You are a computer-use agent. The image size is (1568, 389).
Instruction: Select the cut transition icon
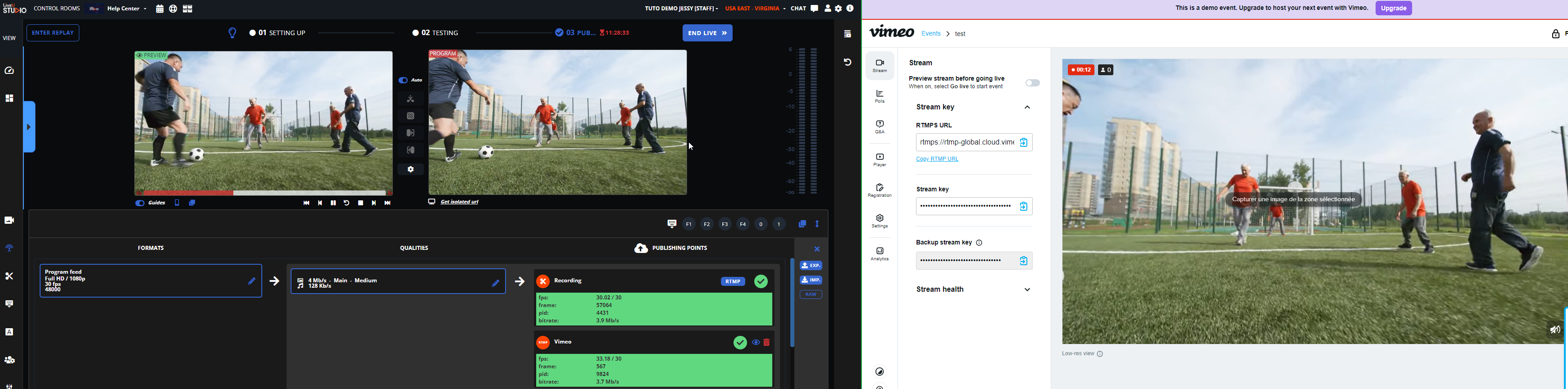click(411, 99)
